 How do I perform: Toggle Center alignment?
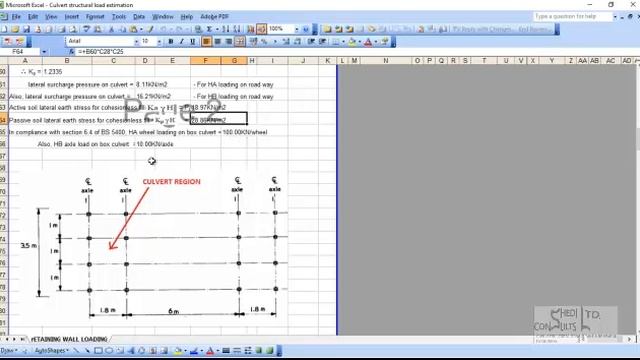pyautogui.click(x=218, y=41)
